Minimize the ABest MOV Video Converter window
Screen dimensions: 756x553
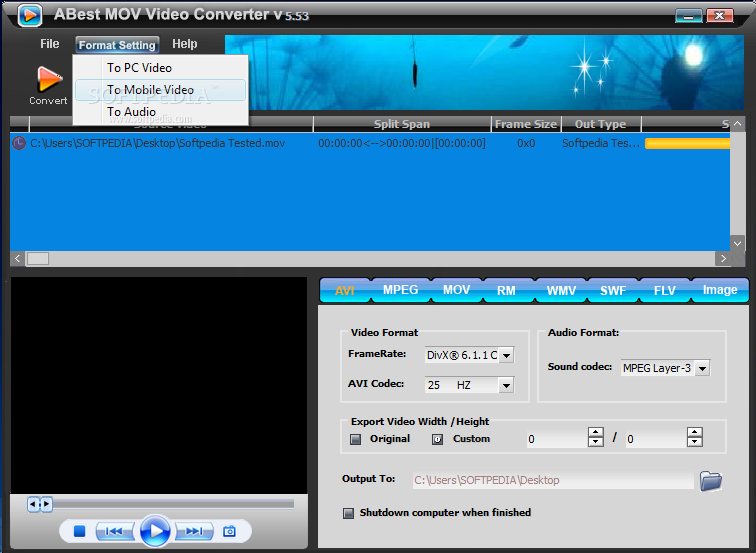[688, 16]
